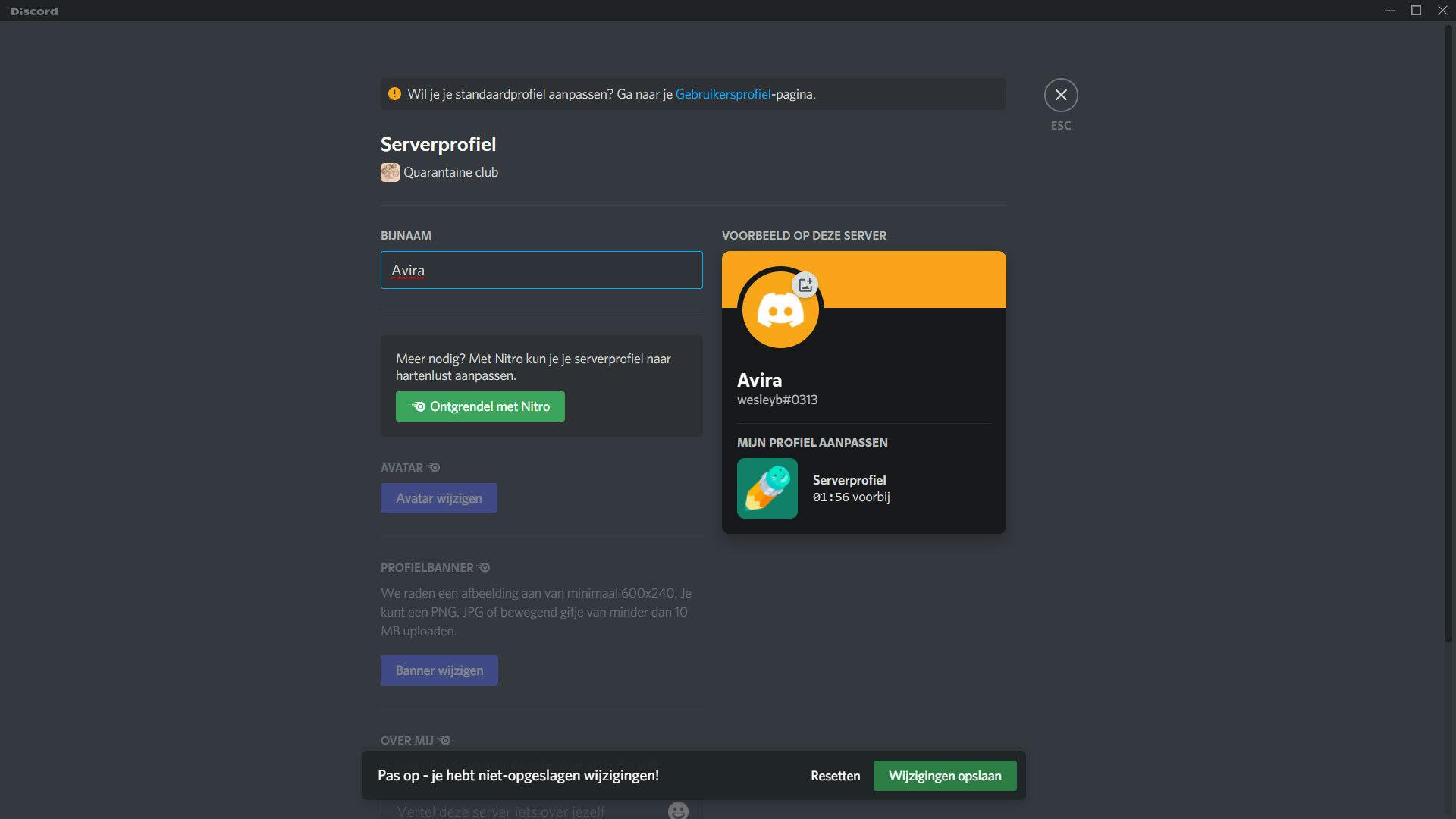Open the Gebruikersprofiel link

coord(723,94)
